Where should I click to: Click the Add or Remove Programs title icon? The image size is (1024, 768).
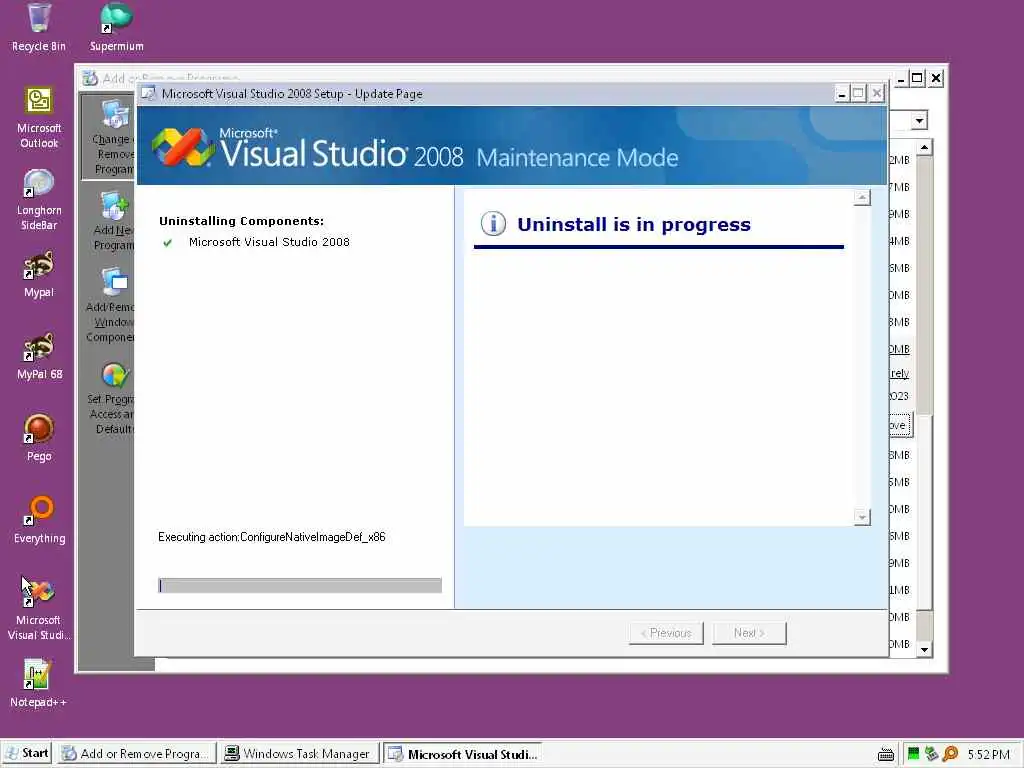point(90,78)
